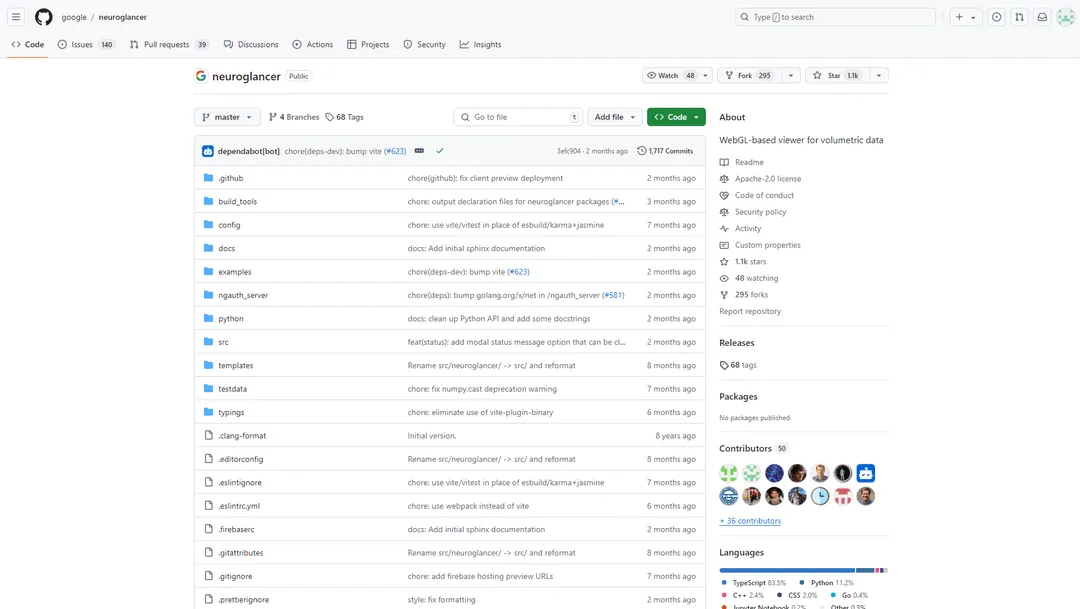Click the dependabot contributor avatar in Contributors
Viewport: 1080px width, 609px height.
866,473
